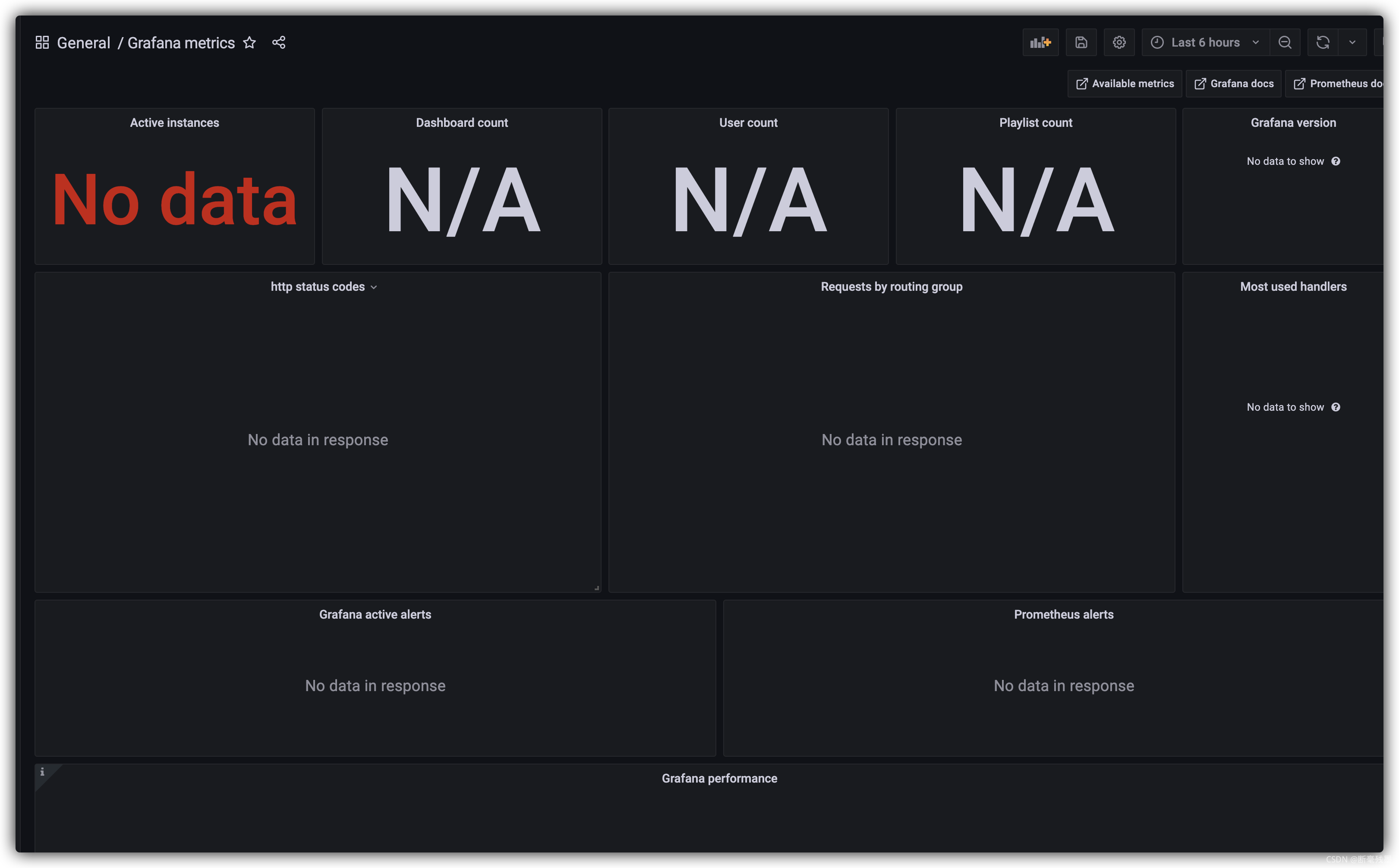
Task: Open the dashboards grid icon
Action: [x=42, y=42]
